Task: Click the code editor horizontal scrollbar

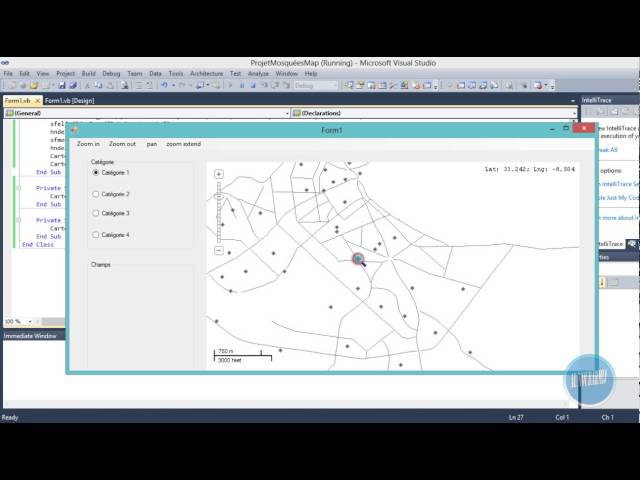Action: (x=51, y=322)
